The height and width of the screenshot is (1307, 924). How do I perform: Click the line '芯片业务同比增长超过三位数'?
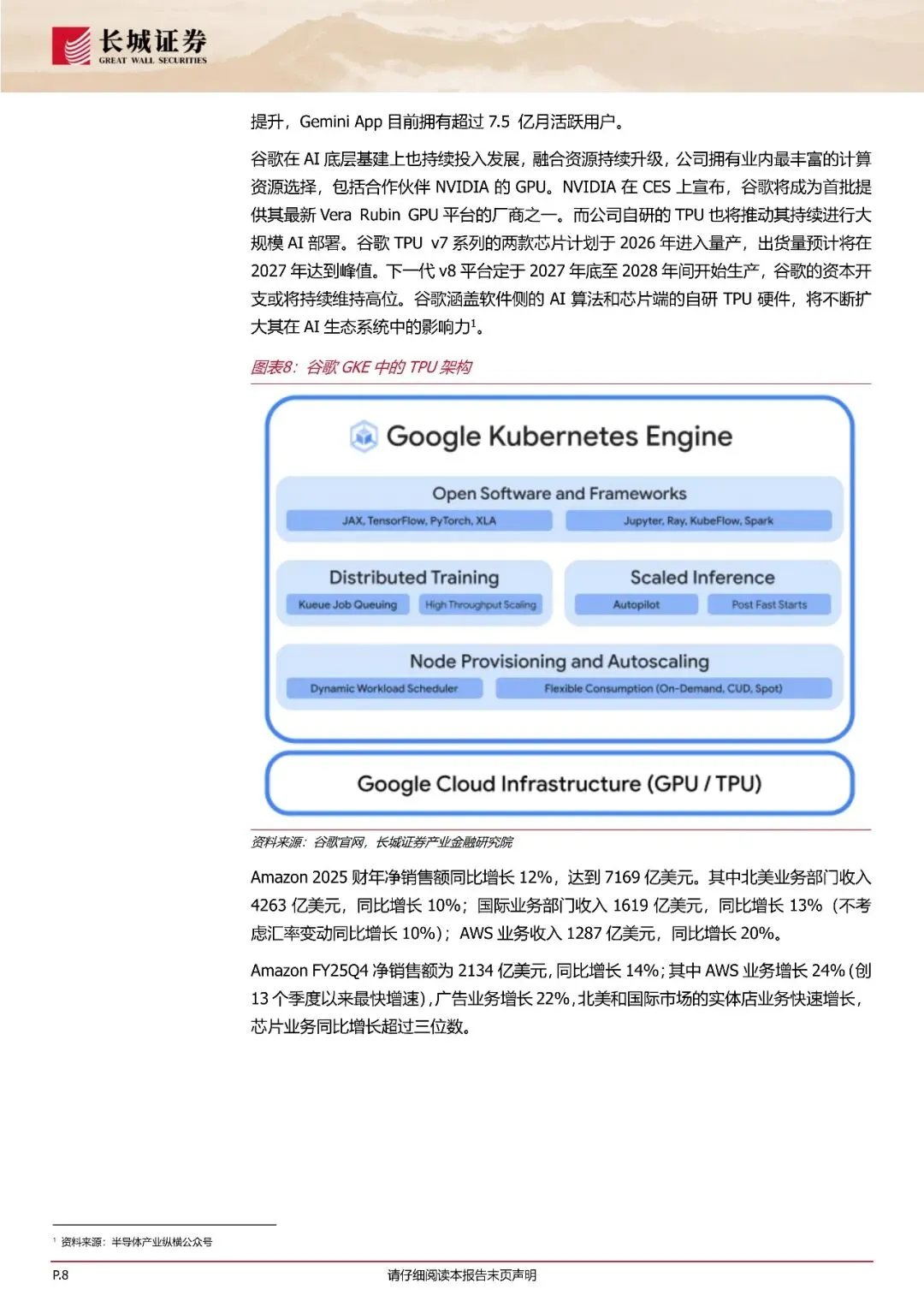pos(362,1026)
